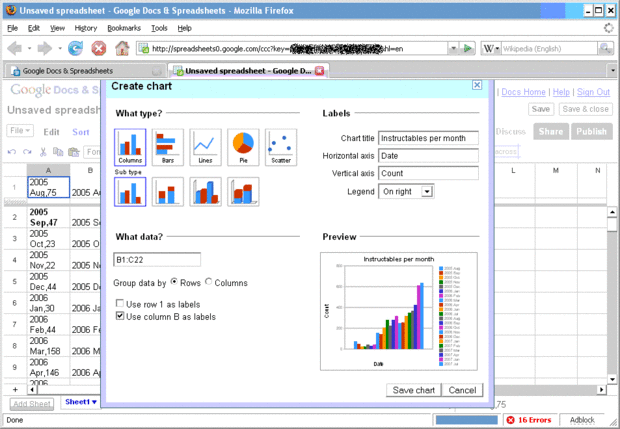Reload the current page
This screenshot has height=429, width=620.
coord(75,49)
